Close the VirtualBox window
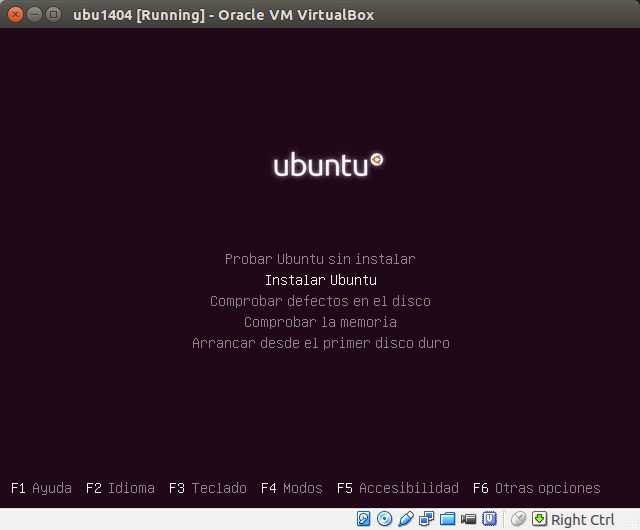640x530 pixels. (x=16, y=15)
